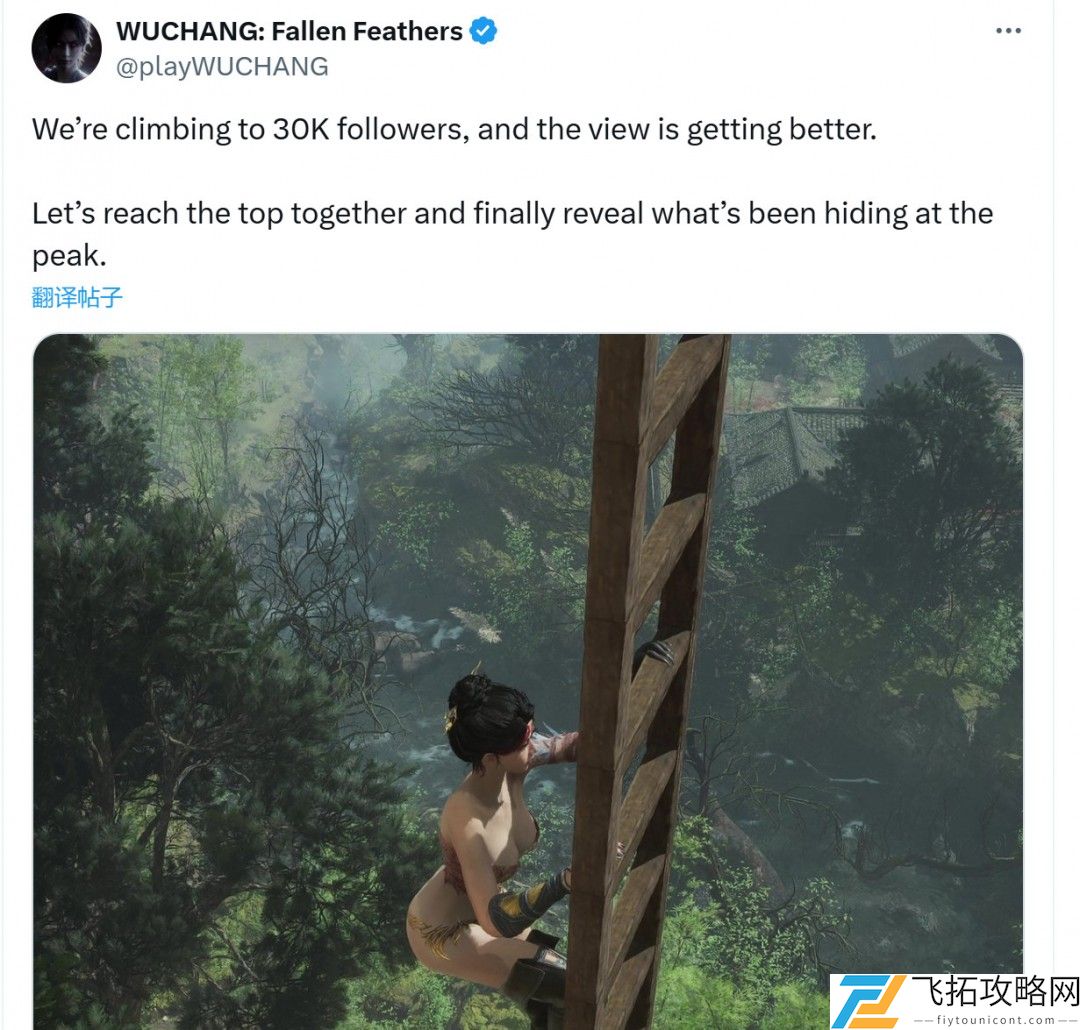
Task: Open the three-dot more options menu
Action: coord(1008,31)
